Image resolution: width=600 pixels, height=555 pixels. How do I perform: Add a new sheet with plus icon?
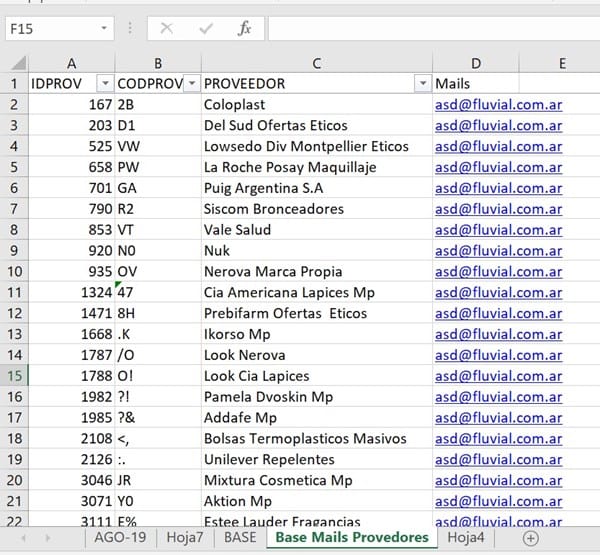click(530, 538)
